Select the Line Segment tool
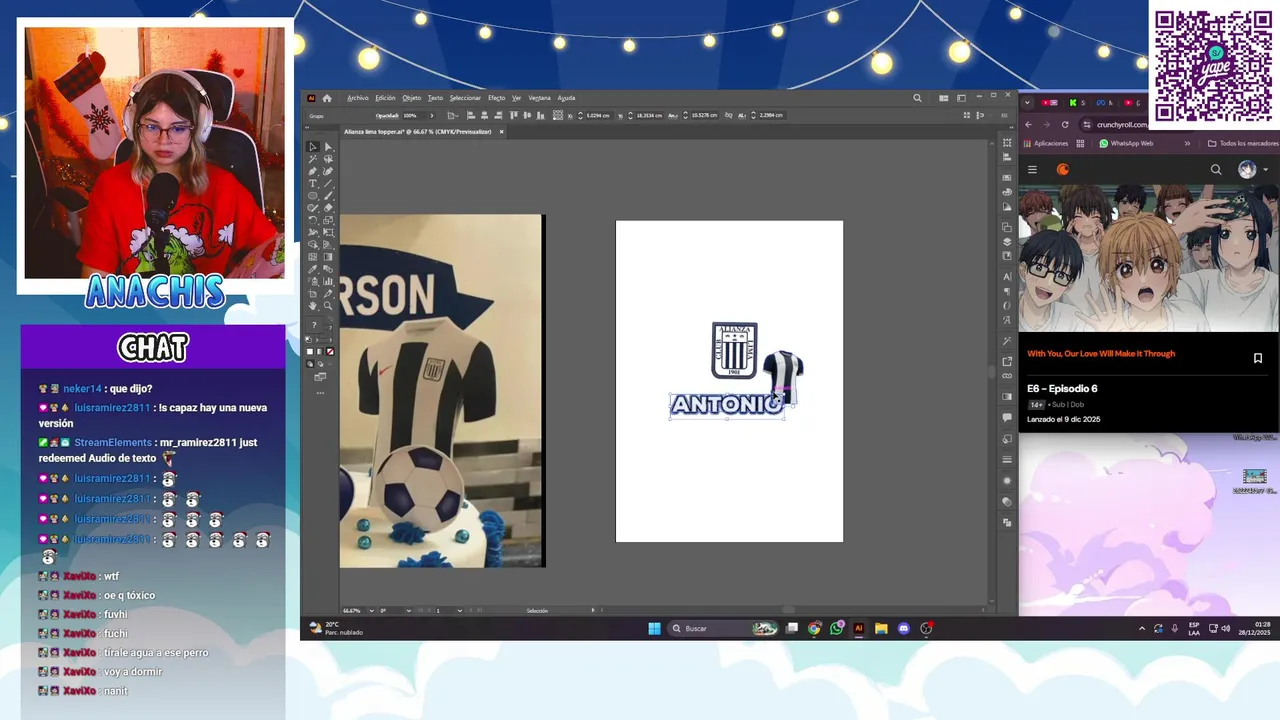This screenshot has height=720, width=1280. tap(328, 183)
